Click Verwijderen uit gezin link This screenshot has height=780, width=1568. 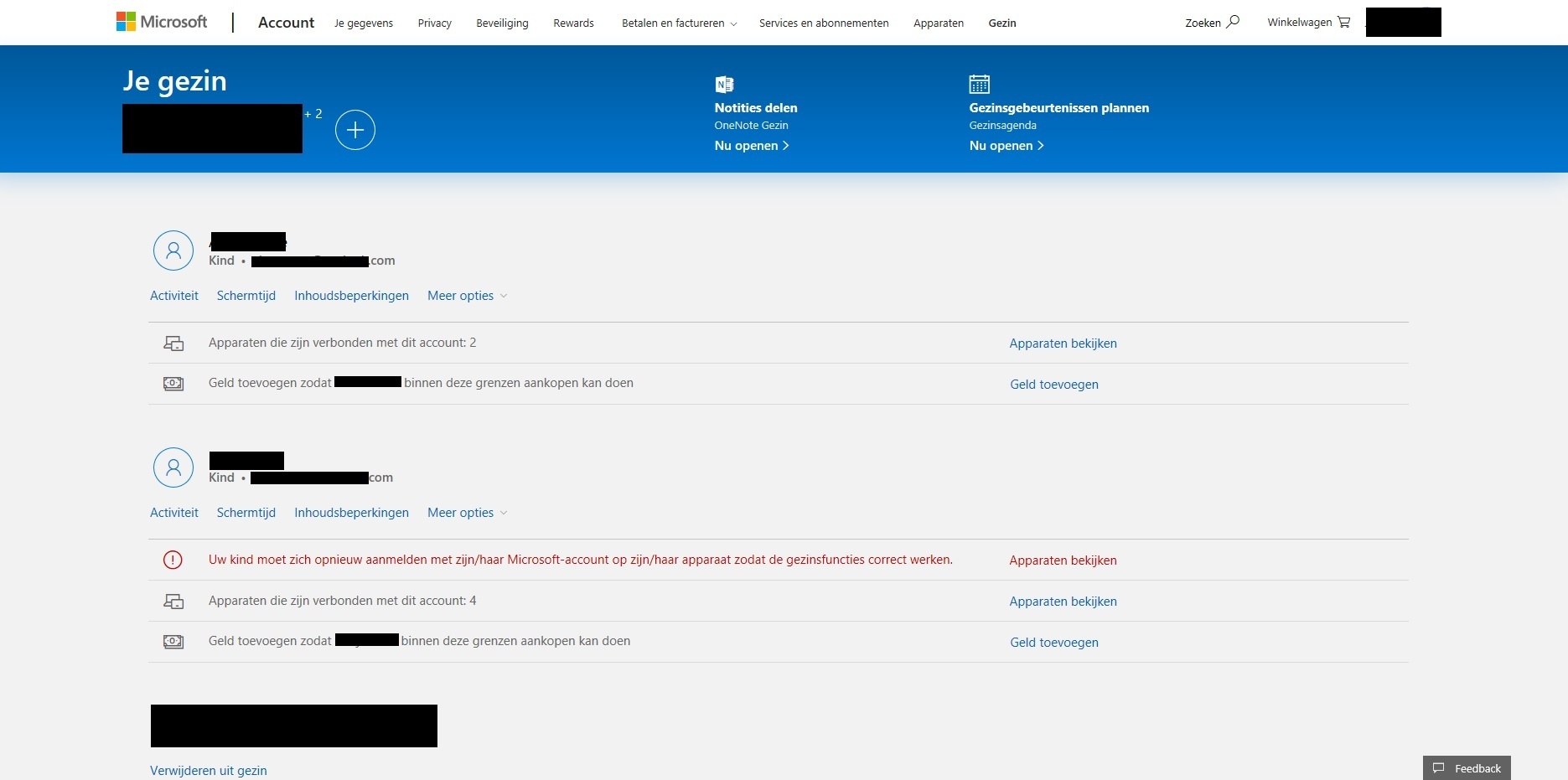click(208, 770)
